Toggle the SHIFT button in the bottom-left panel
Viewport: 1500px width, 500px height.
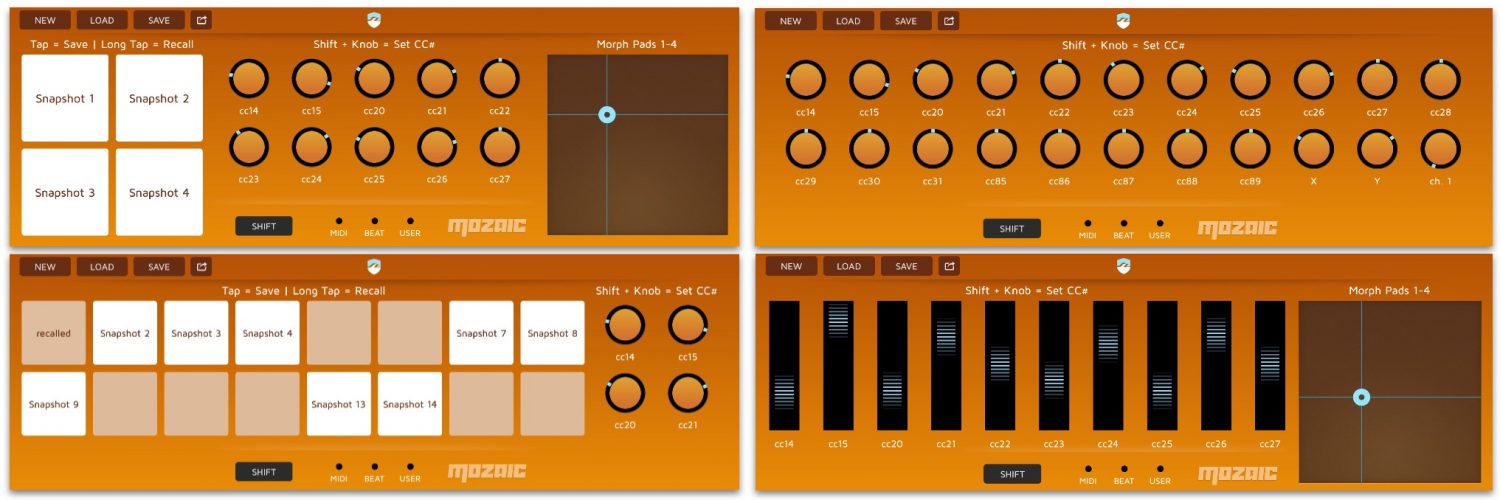coord(264,472)
